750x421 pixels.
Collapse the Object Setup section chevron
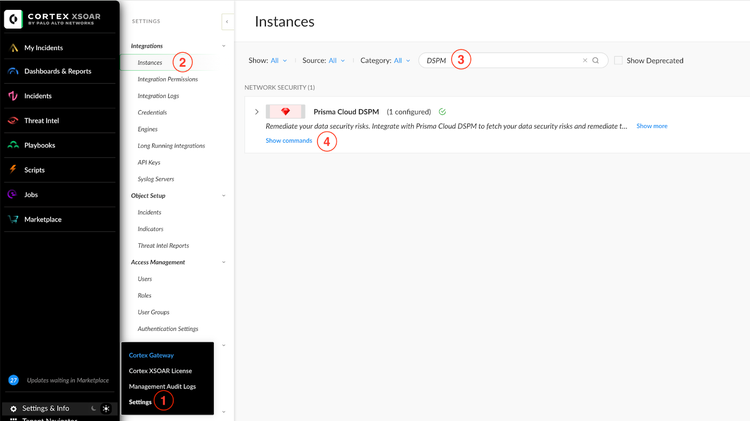click(x=223, y=196)
